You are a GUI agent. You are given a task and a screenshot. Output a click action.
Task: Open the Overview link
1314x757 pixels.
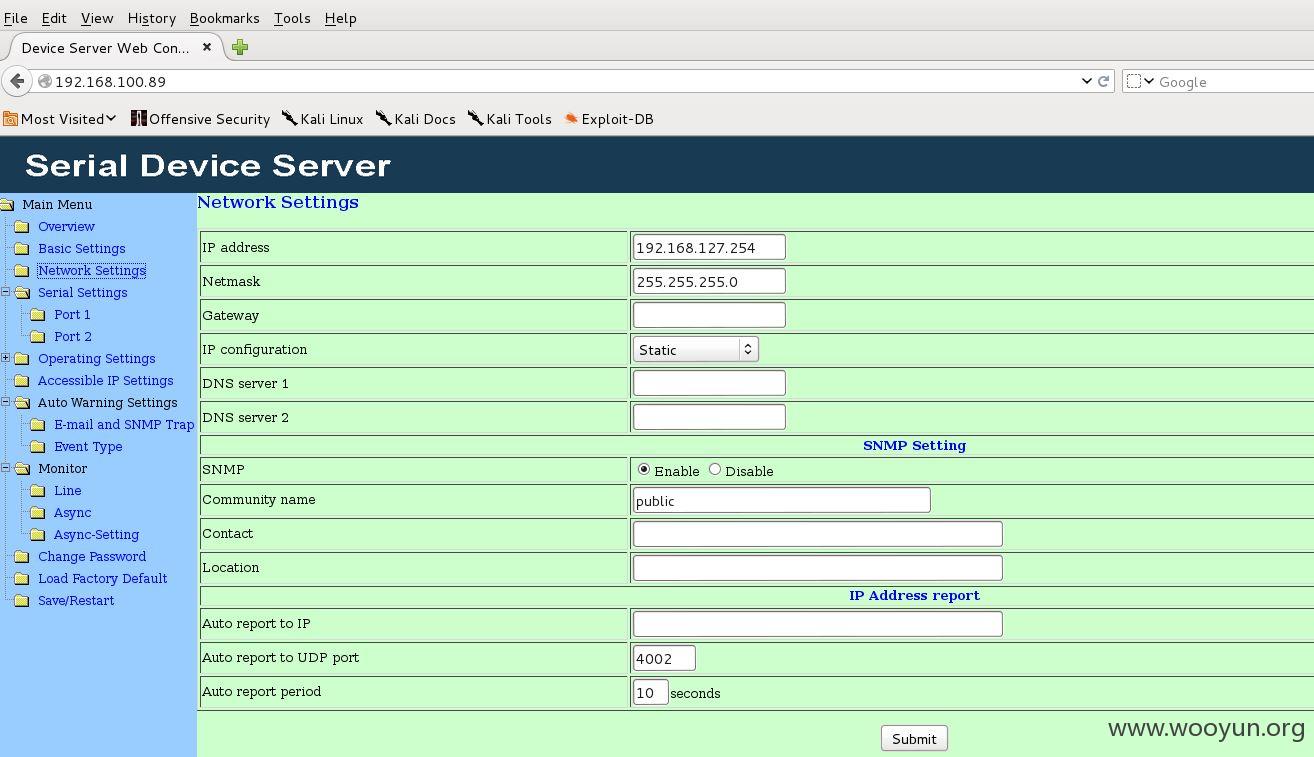(x=66, y=227)
